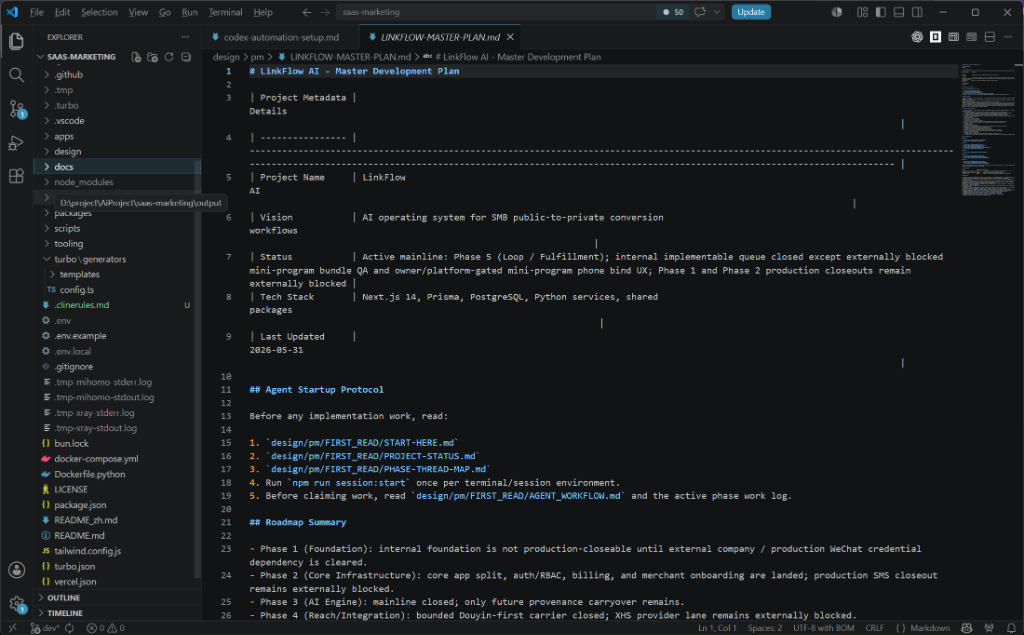
Task: Toggle the secondary side bar visibility
Action: 918,12
